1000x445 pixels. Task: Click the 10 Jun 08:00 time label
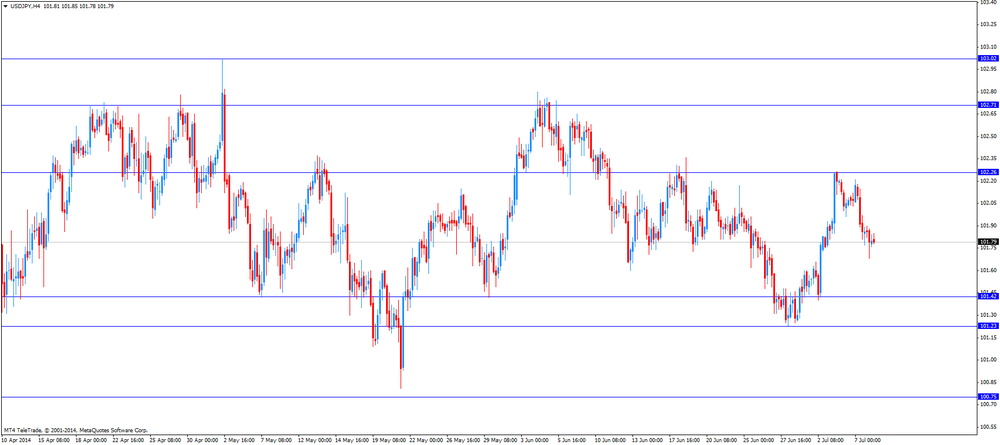[610, 441]
